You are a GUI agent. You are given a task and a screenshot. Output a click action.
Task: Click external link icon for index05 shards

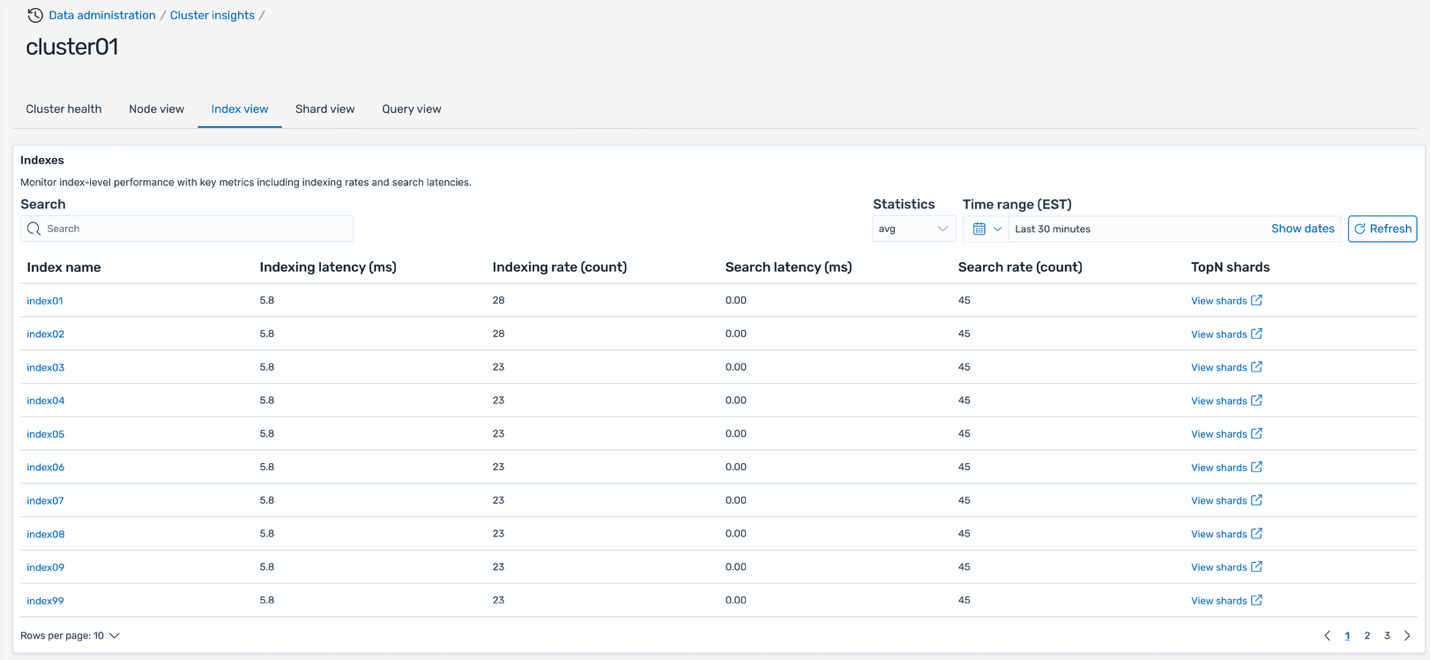tap(1257, 434)
